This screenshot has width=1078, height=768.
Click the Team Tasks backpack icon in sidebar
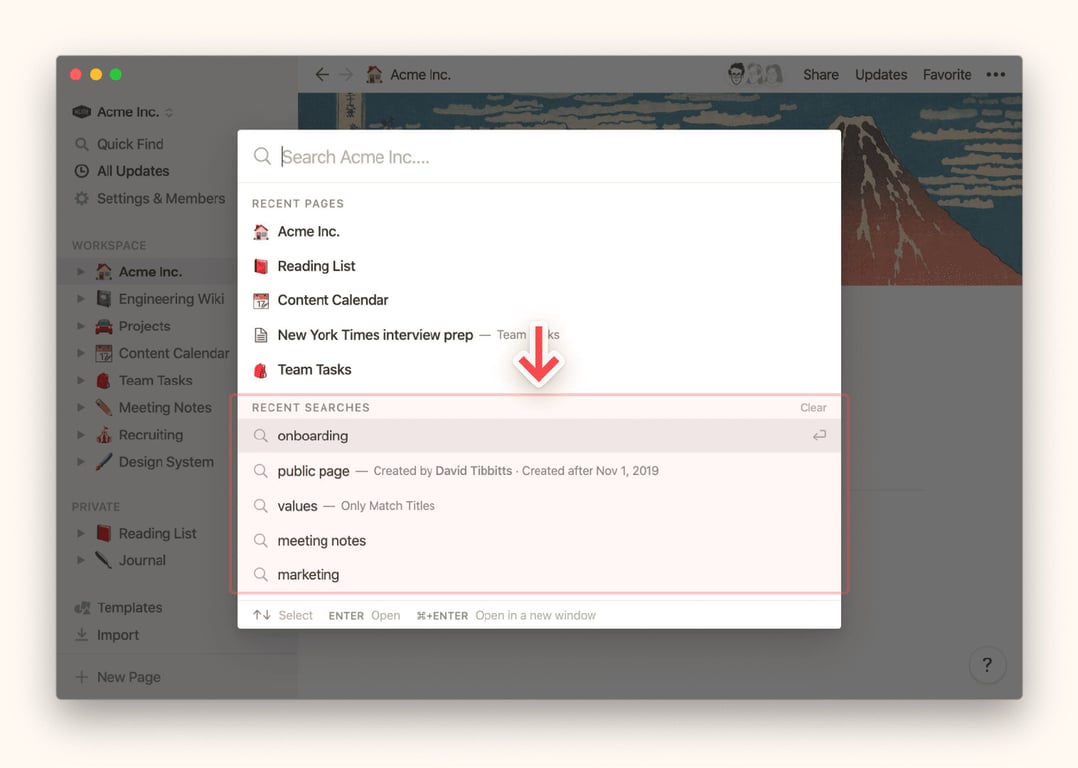(104, 380)
